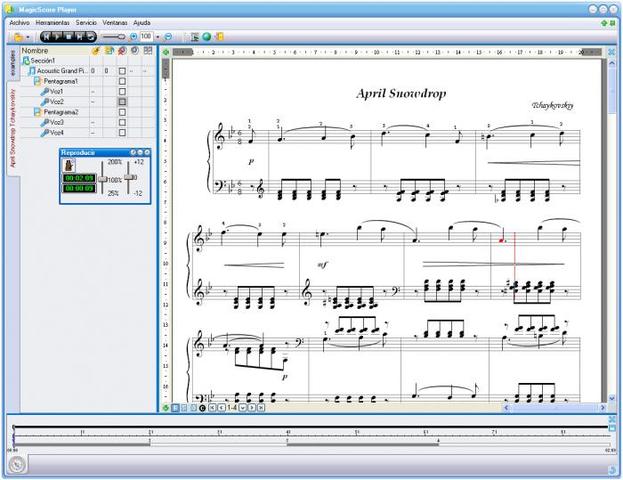Click the instrument column icon in the track header
The width and height of the screenshot is (623, 480).
tap(96, 50)
